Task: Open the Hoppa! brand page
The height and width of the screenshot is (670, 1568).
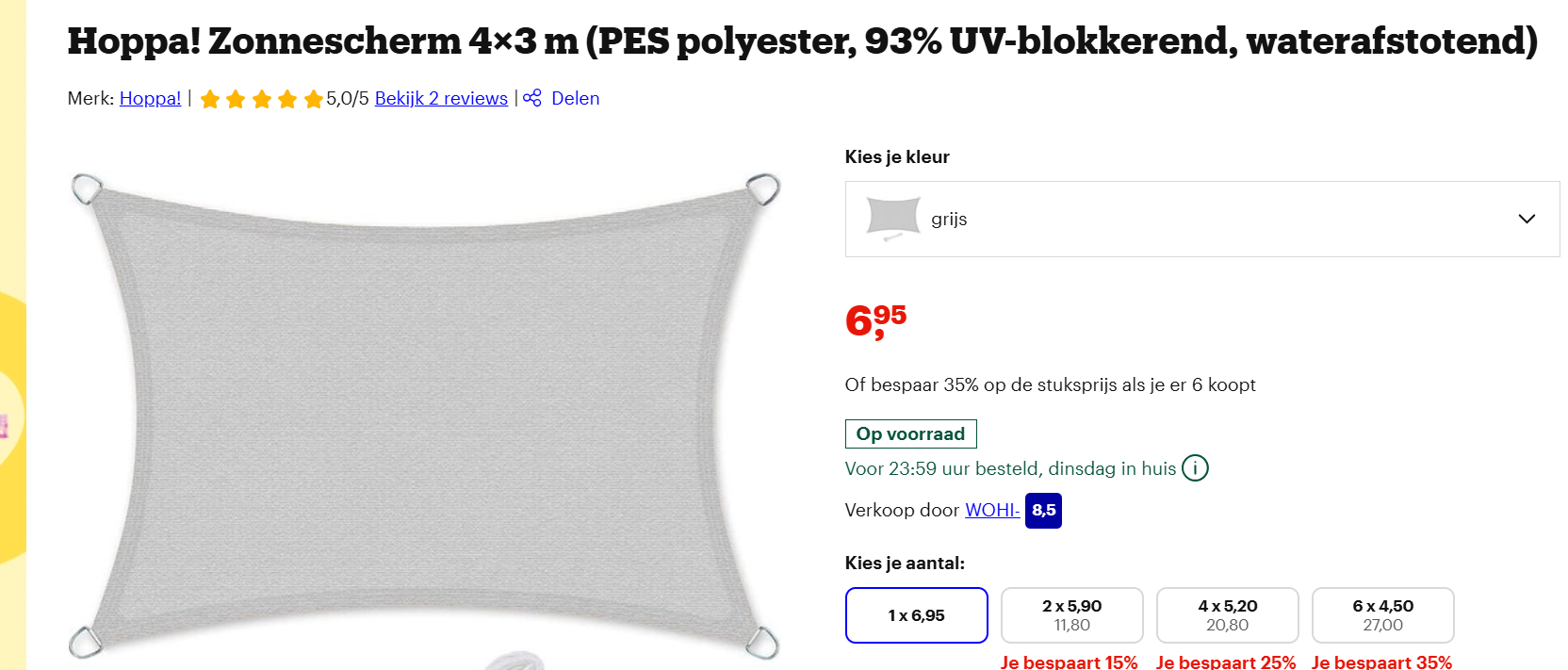Action: pyautogui.click(x=149, y=98)
